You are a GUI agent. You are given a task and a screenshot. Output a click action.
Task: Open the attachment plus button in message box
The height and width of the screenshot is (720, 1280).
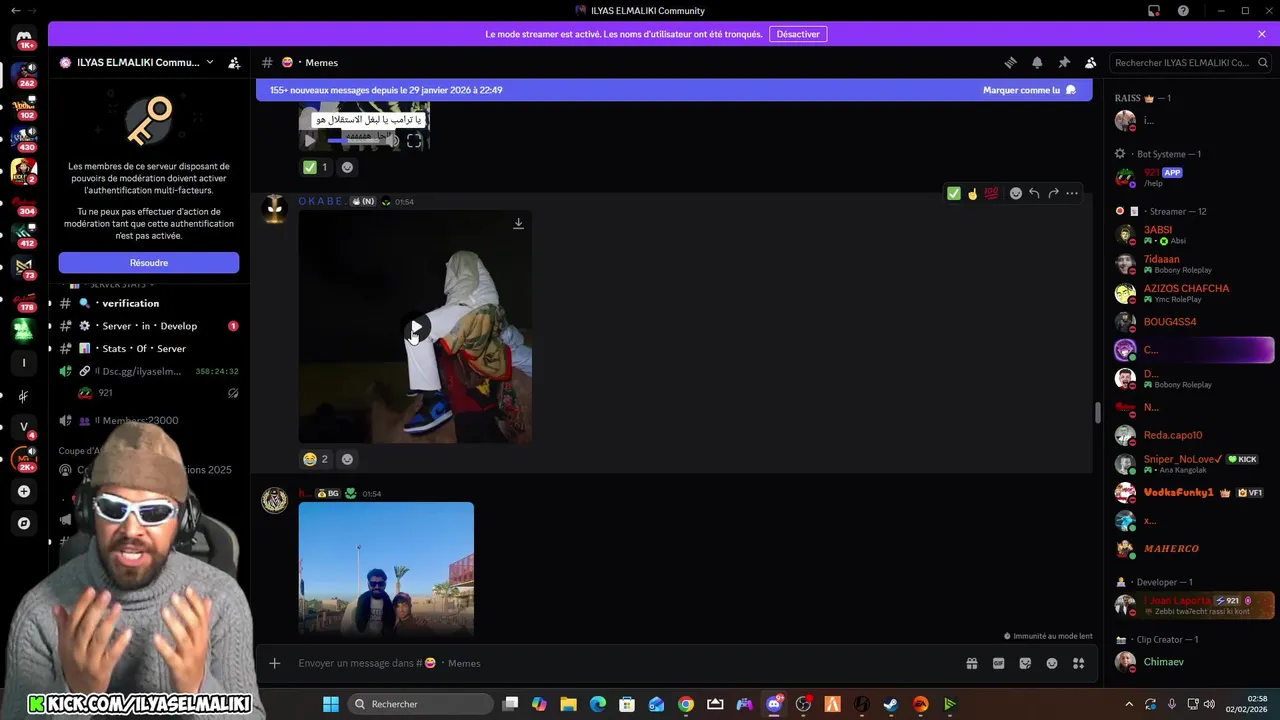coord(275,663)
